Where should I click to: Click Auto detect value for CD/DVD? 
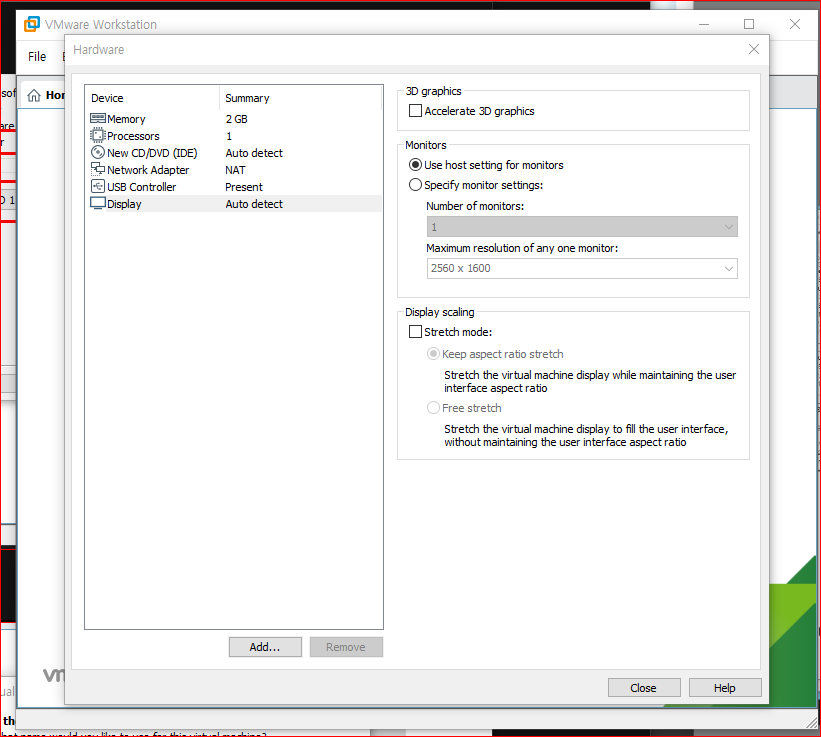point(254,153)
